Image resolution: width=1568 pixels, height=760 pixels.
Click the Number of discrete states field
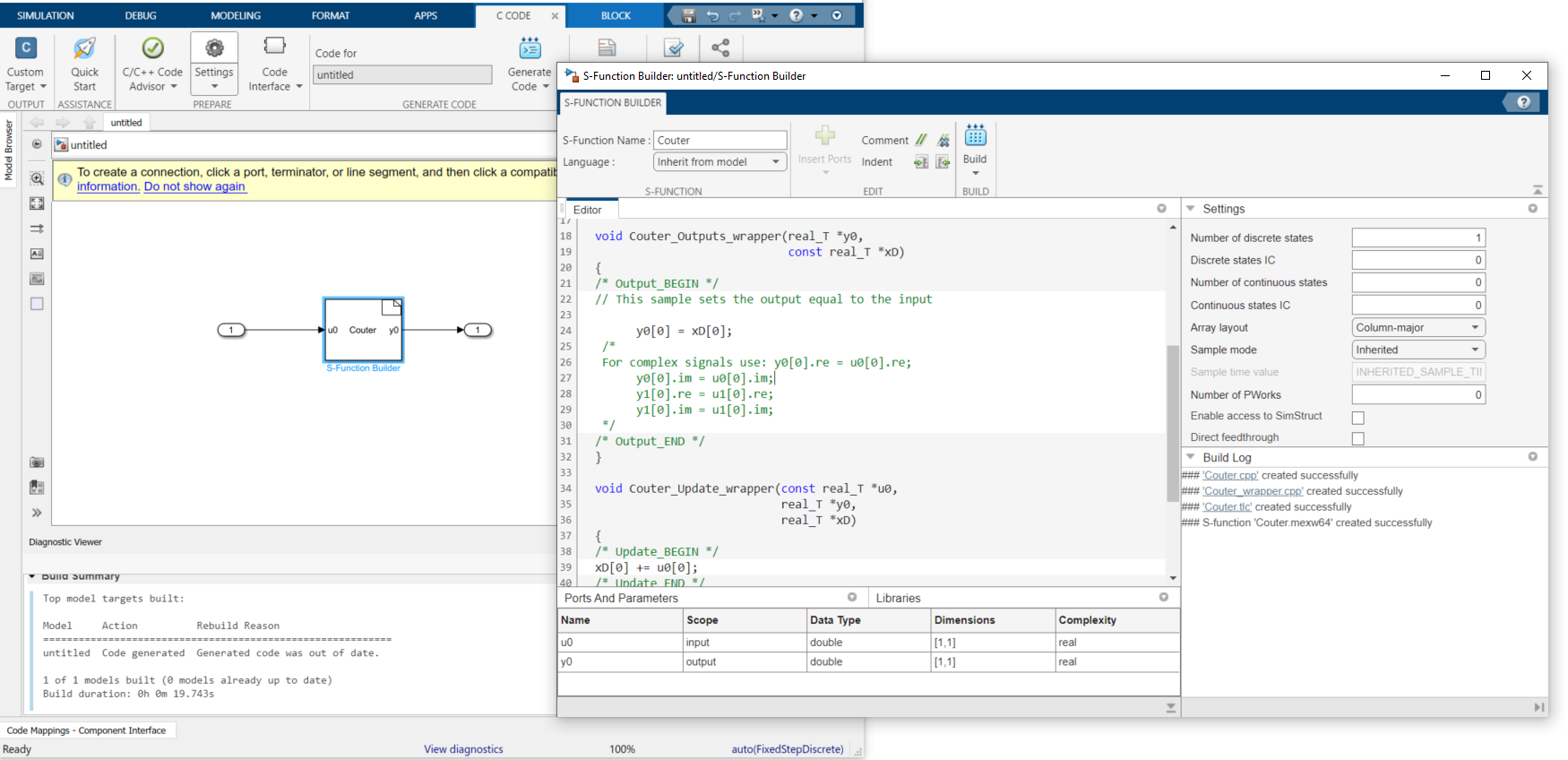tap(1418, 237)
